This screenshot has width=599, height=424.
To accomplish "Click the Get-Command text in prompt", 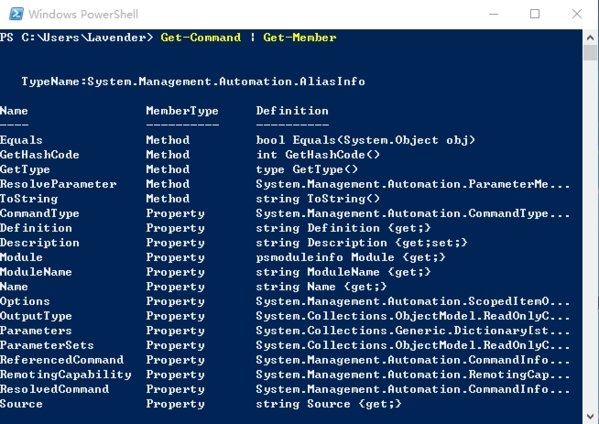I will 201,37.
